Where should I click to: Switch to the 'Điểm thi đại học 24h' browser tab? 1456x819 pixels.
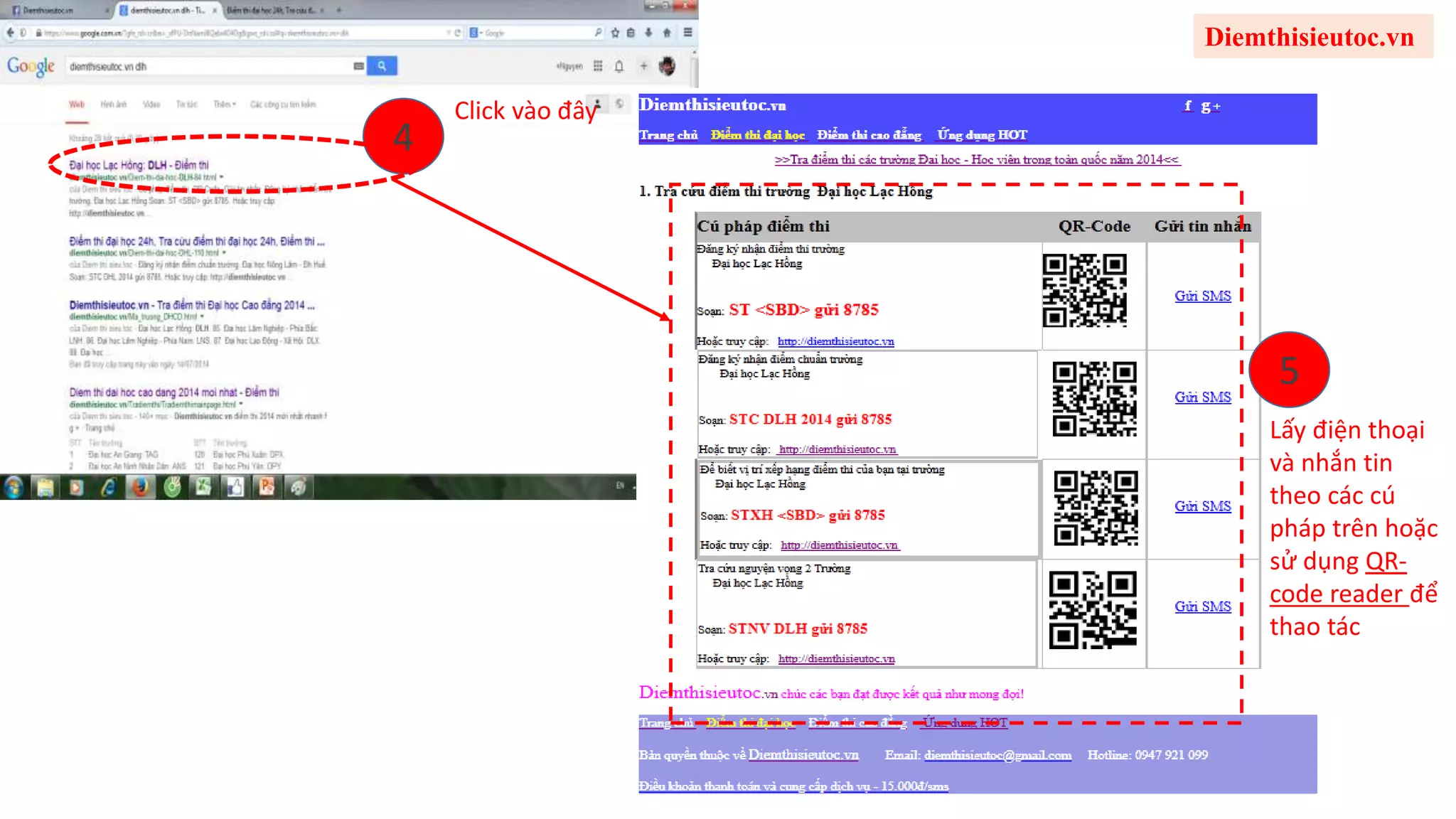click(274, 10)
